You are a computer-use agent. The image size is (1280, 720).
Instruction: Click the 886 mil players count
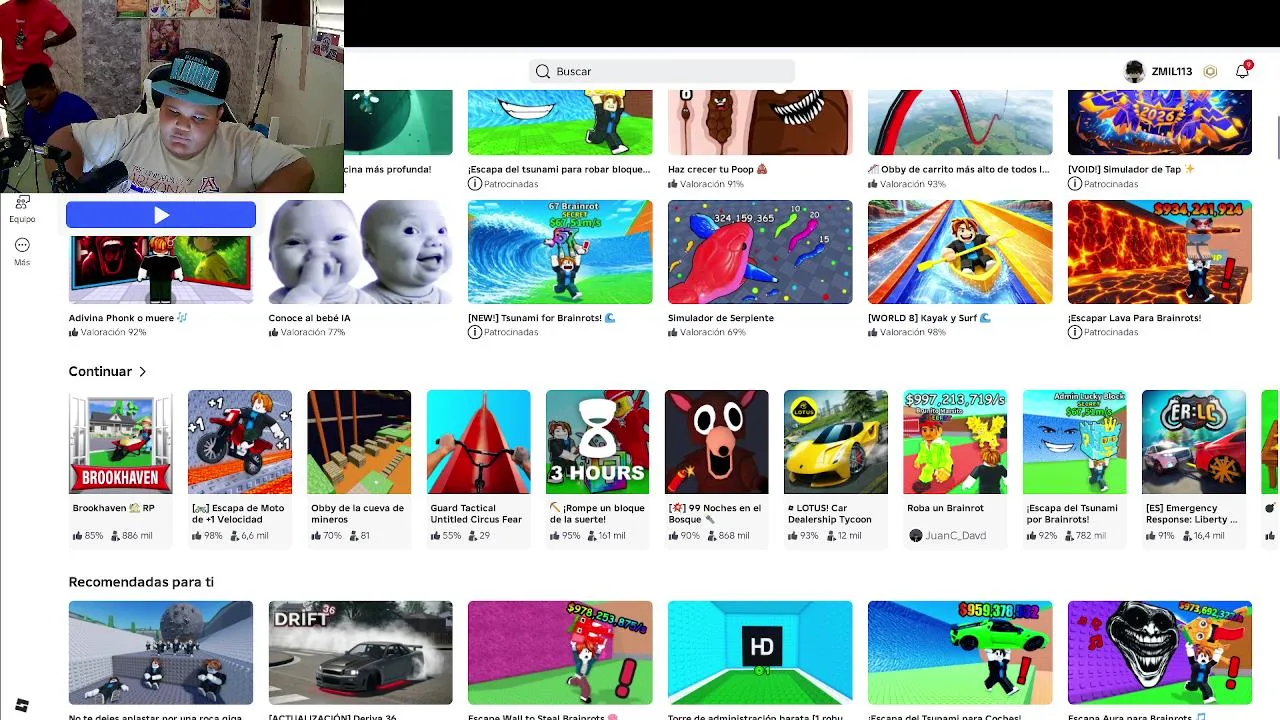pos(137,536)
